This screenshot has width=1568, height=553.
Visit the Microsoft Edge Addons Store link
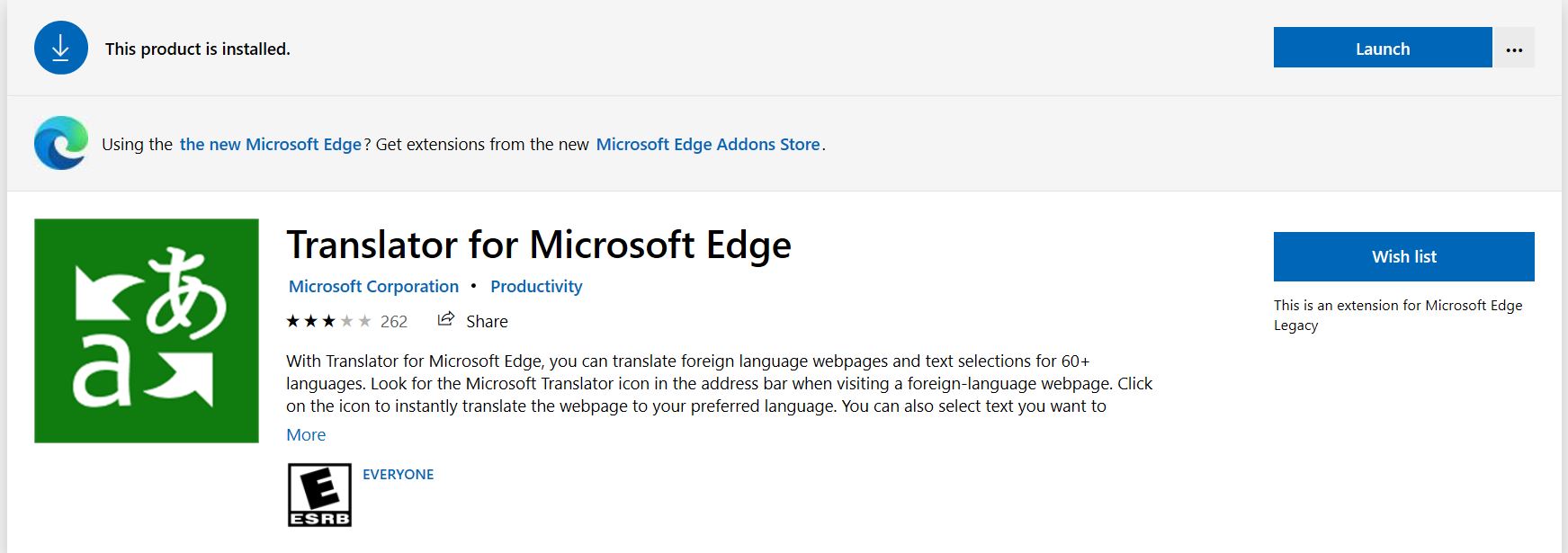[708, 144]
